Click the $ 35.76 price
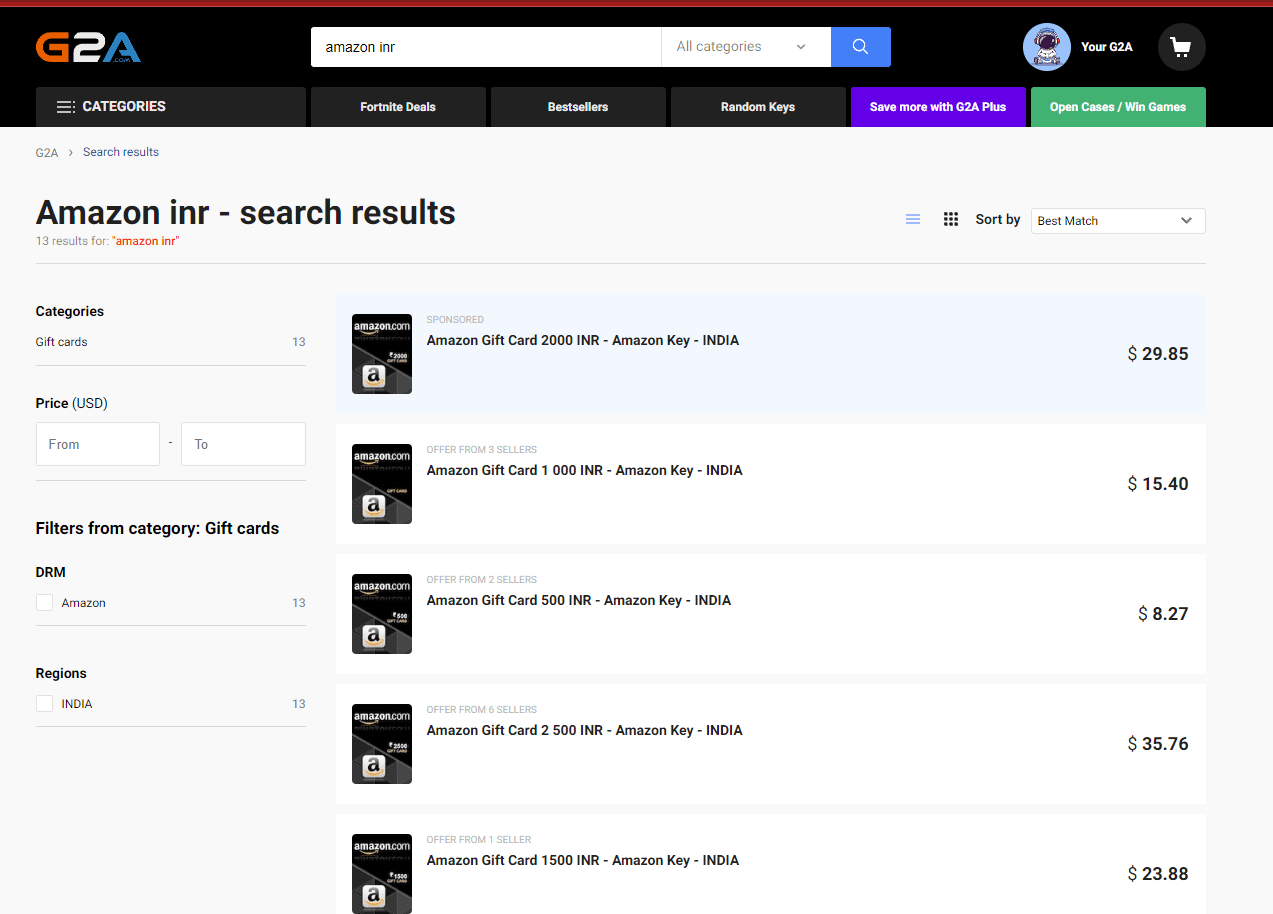The height and width of the screenshot is (914, 1273). [1158, 744]
